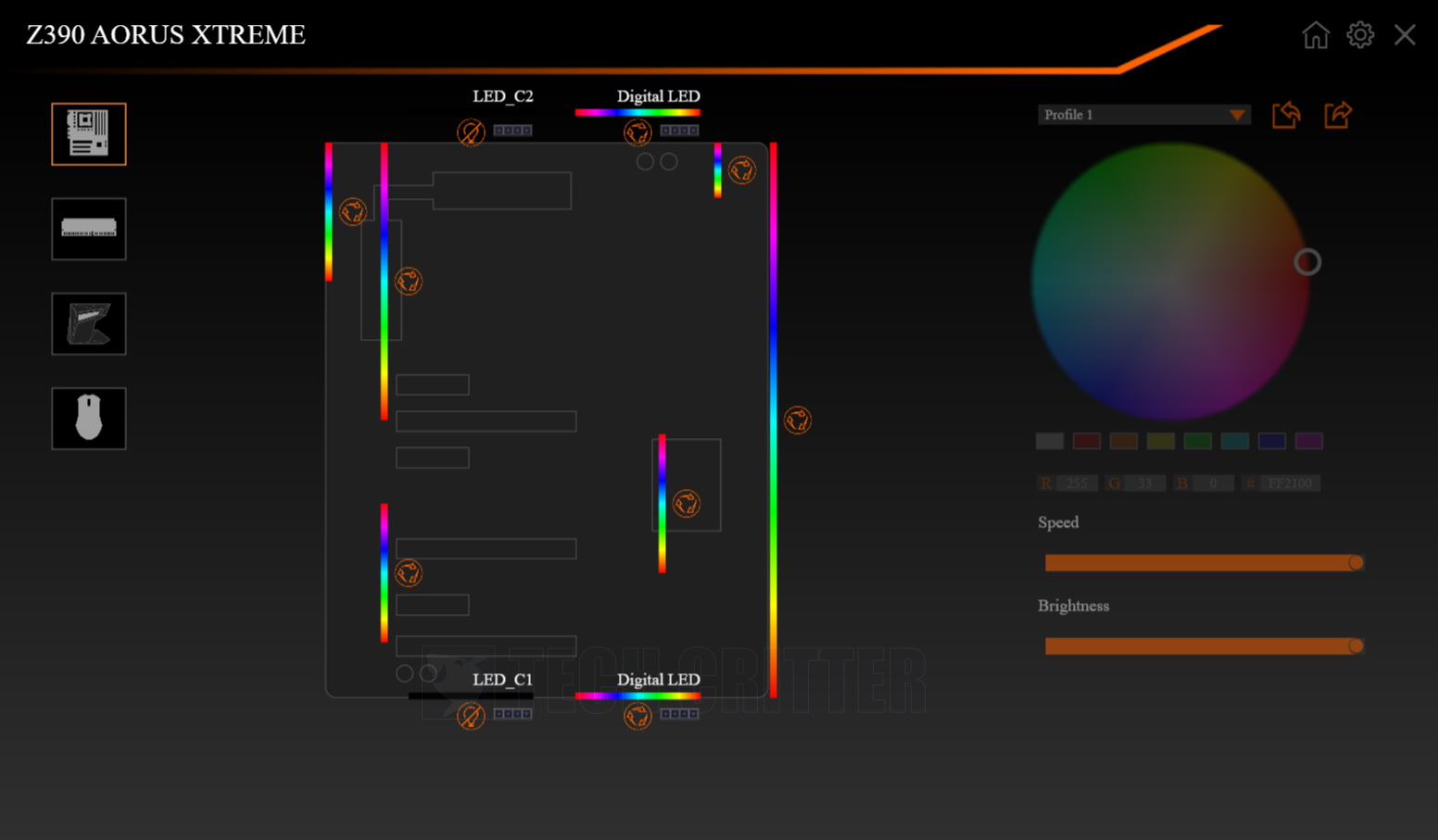The width and height of the screenshot is (1438, 840).
Task: Click the Speed slider handle
Action: pos(1356,563)
